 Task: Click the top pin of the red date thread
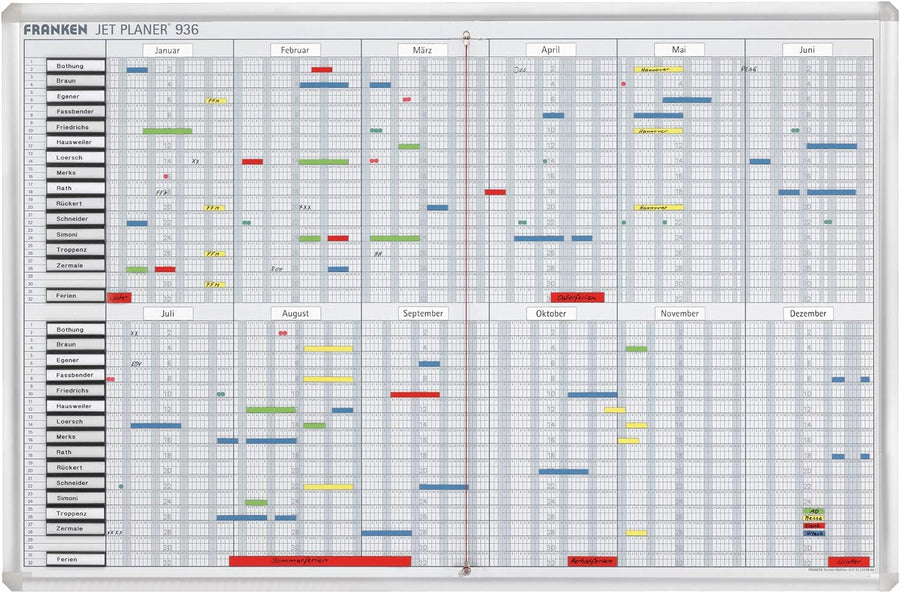pos(466,36)
